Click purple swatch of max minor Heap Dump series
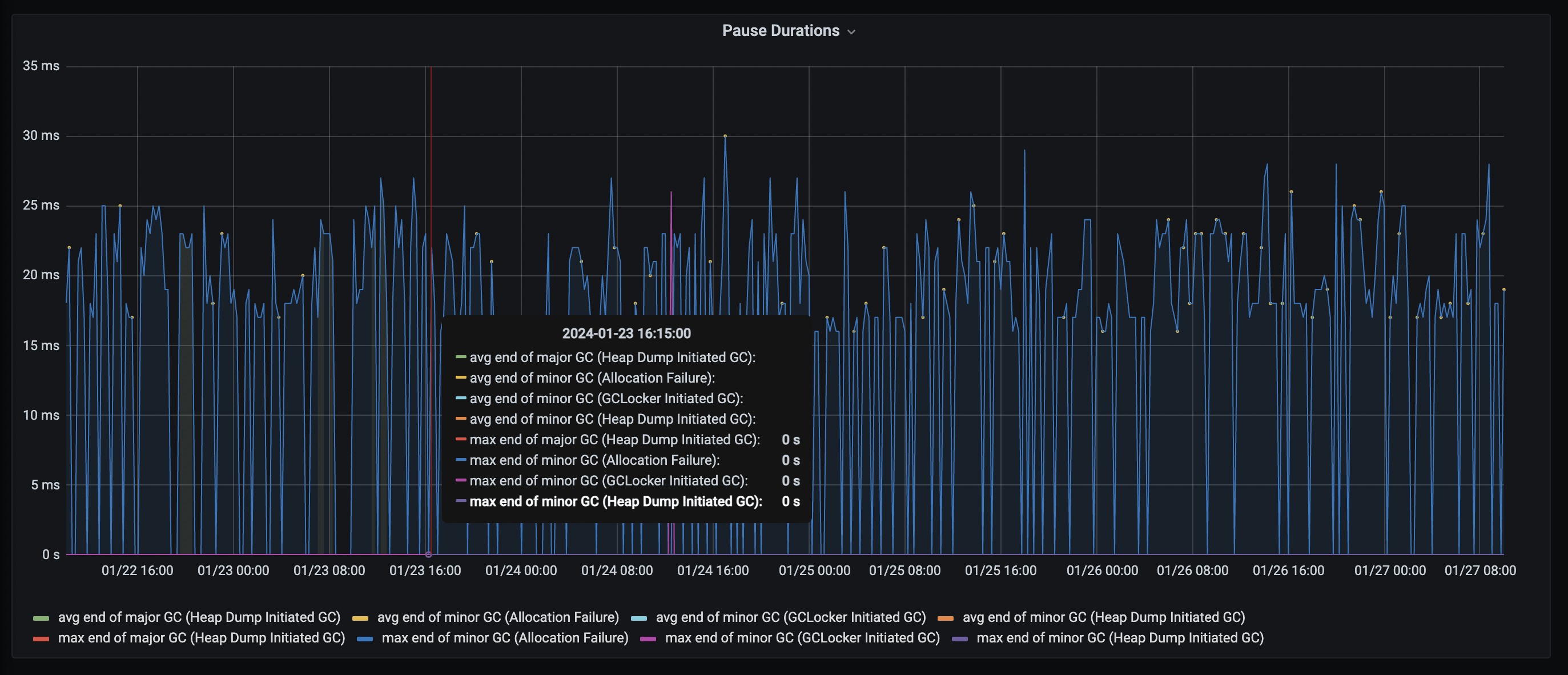 [x=959, y=639]
